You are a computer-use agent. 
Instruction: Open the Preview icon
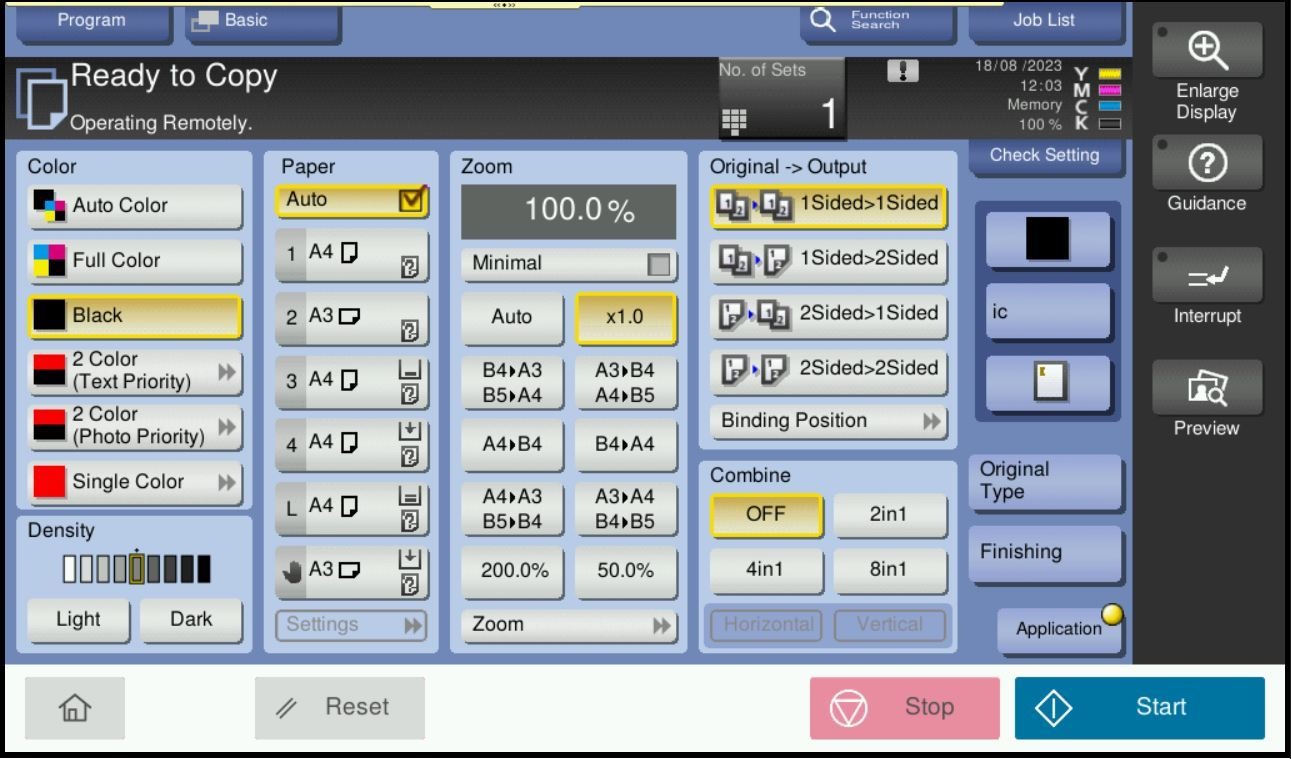pyautogui.click(x=1206, y=388)
